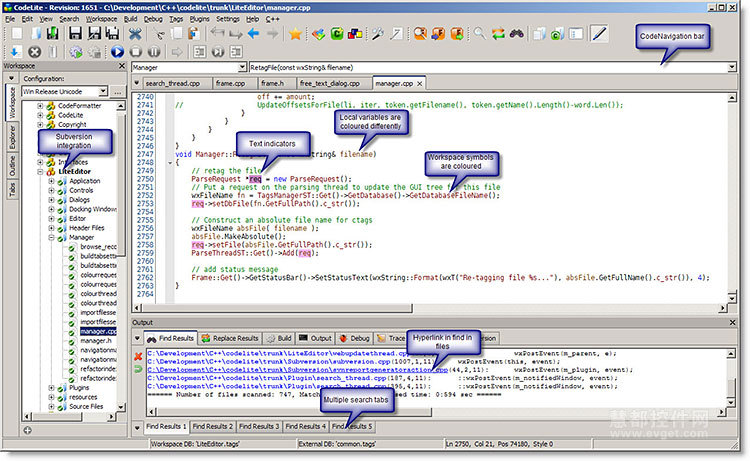
Task: Click the overlapping colored squares icon
Action: [355, 33]
